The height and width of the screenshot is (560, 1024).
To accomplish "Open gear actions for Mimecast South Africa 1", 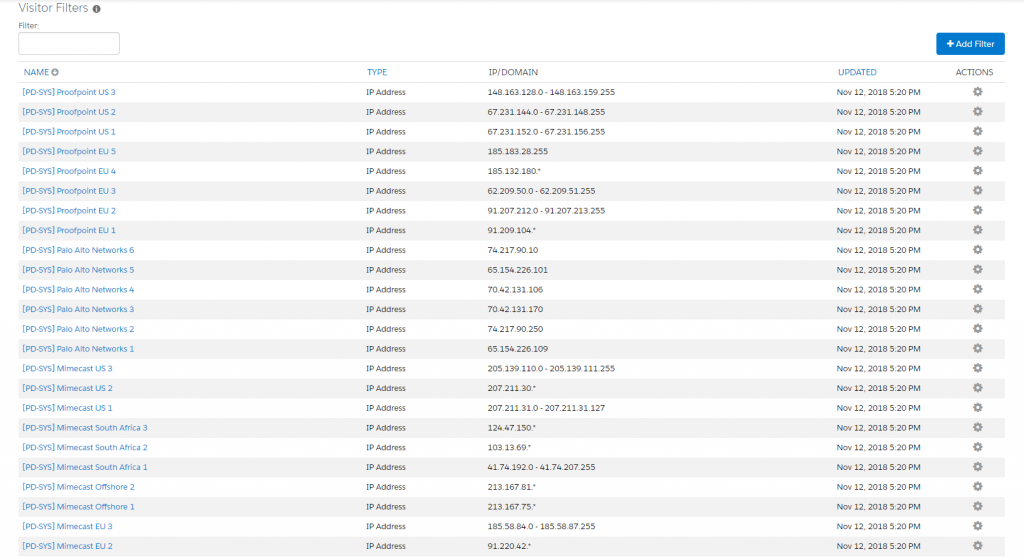I will pyautogui.click(x=977, y=467).
